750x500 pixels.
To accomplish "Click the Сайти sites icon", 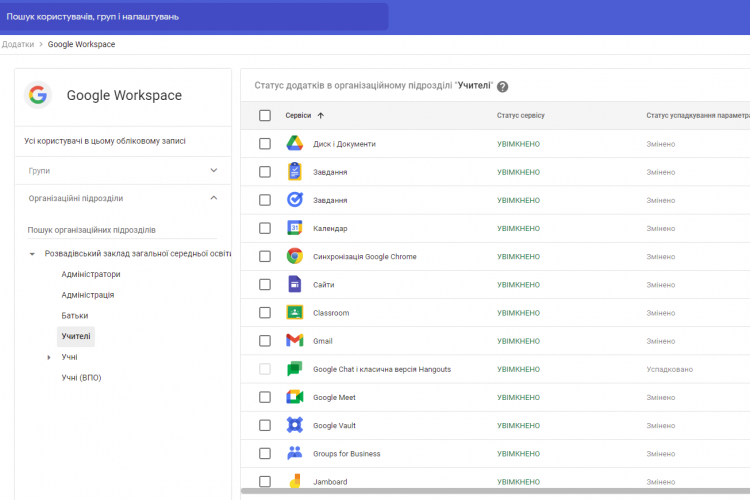I will pyautogui.click(x=295, y=284).
